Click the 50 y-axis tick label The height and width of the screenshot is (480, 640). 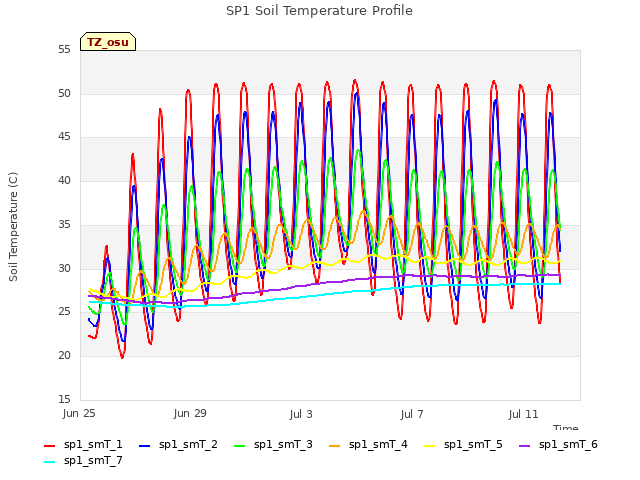(64, 93)
